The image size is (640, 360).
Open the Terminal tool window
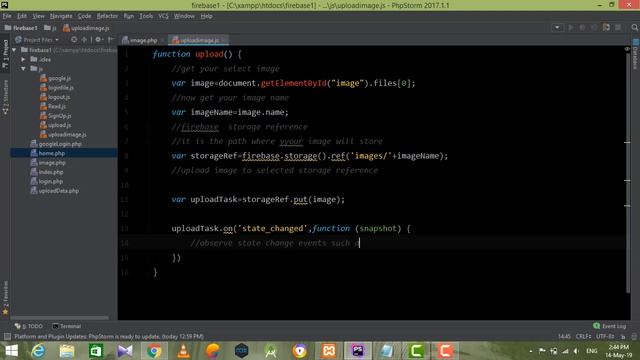coord(67,326)
